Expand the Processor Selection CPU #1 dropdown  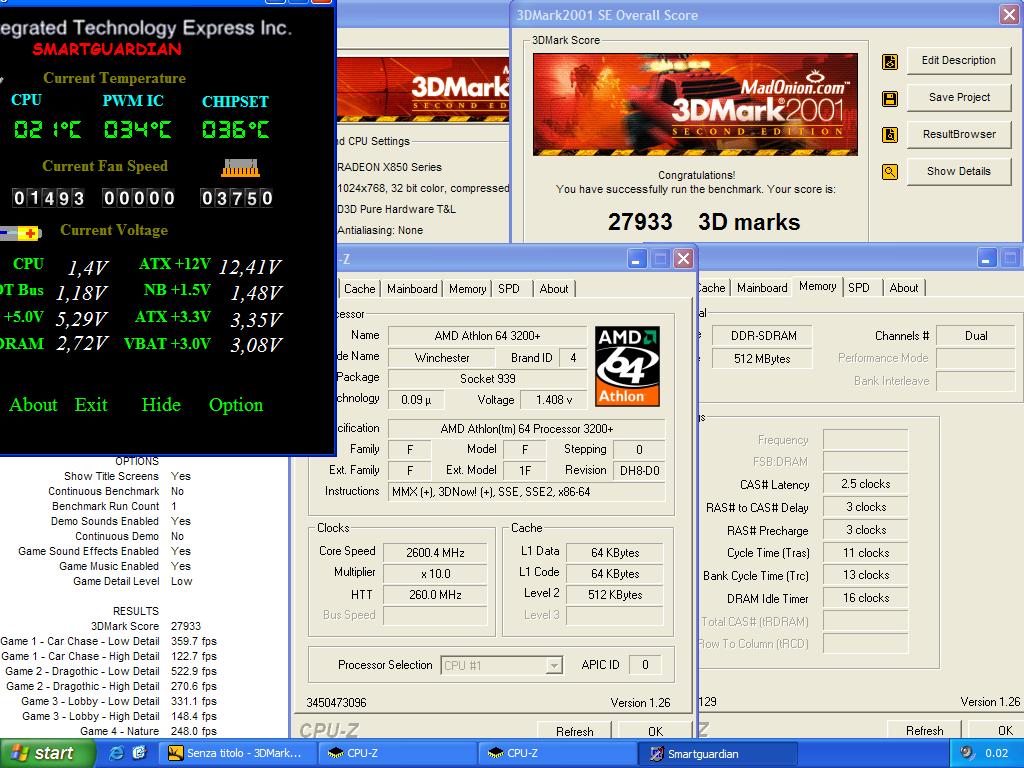pyautogui.click(x=554, y=666)
